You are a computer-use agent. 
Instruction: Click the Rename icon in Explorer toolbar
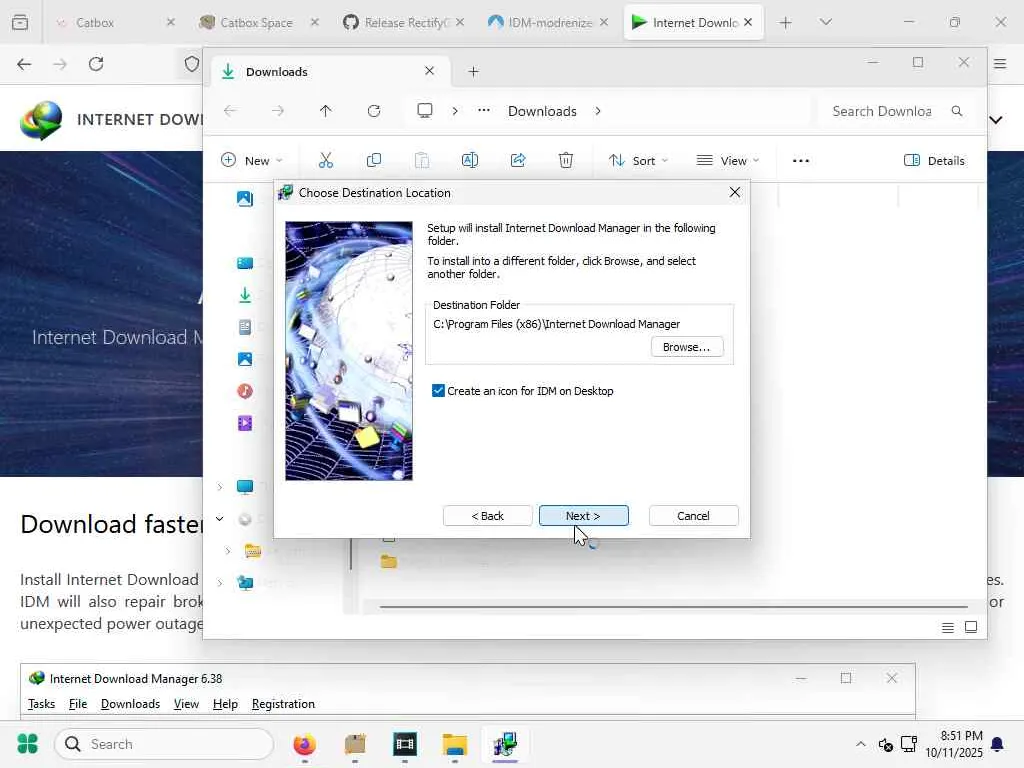[470, 161]
